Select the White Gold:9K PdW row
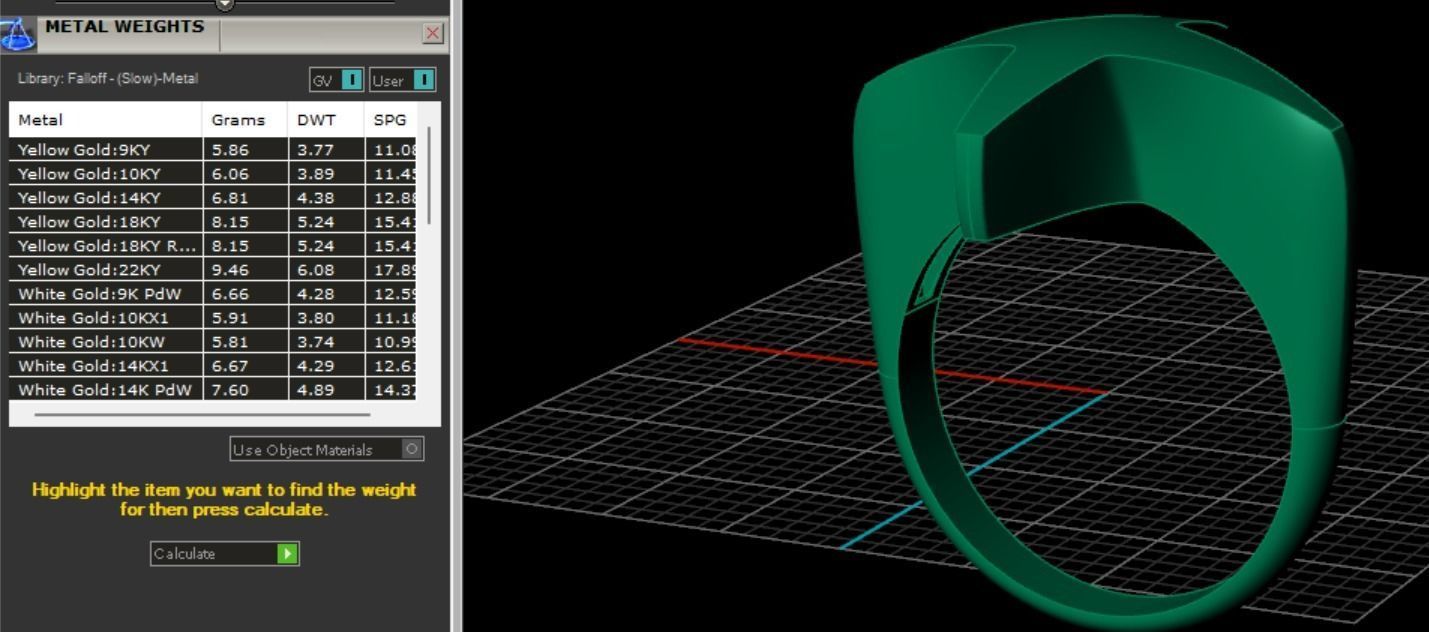This screenshot has width=1429, height=632. pyautogui.click(x=213, y=294)
